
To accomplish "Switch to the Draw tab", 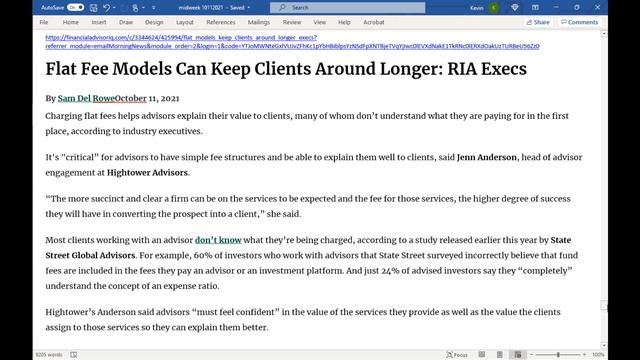I will pos(126,22).
